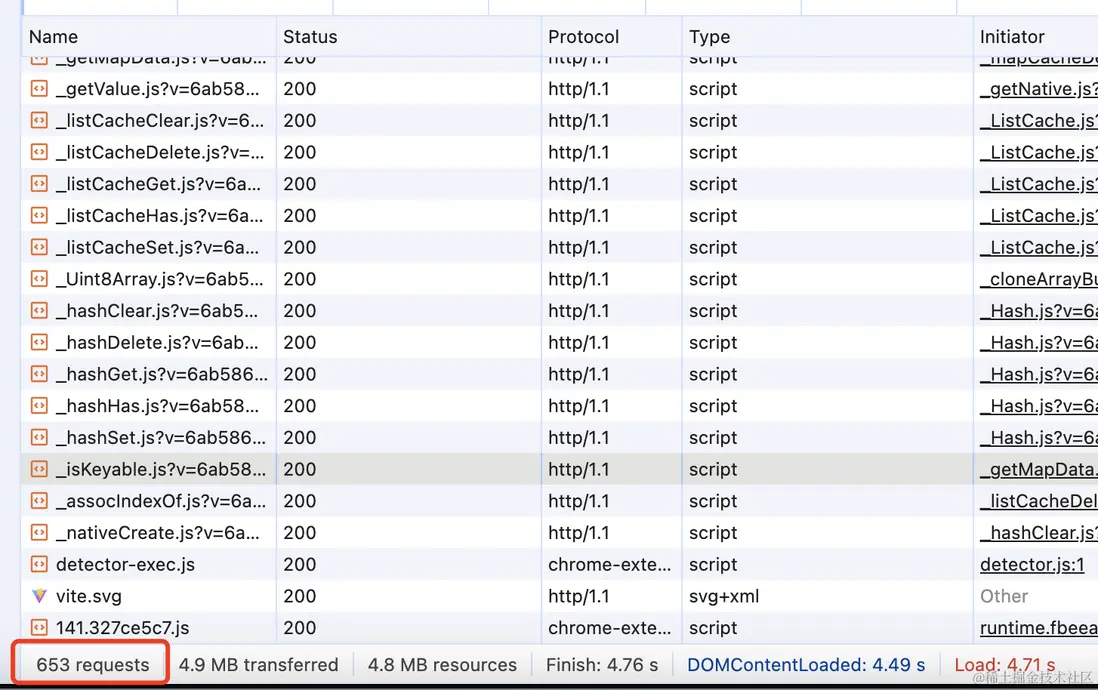Click the Initiator column header
Viewport: 1098px width, 690px height.
tap(1012, 37)
